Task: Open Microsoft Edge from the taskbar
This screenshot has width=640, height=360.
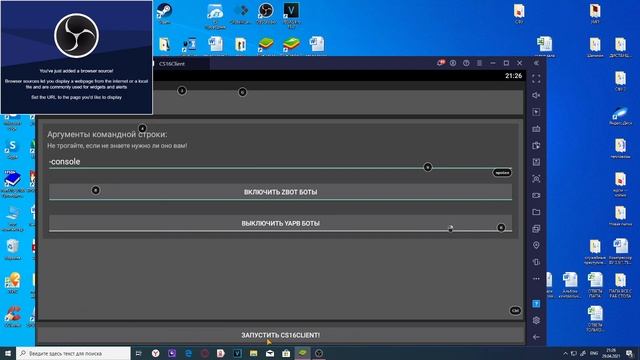Action: pos(188,353)
